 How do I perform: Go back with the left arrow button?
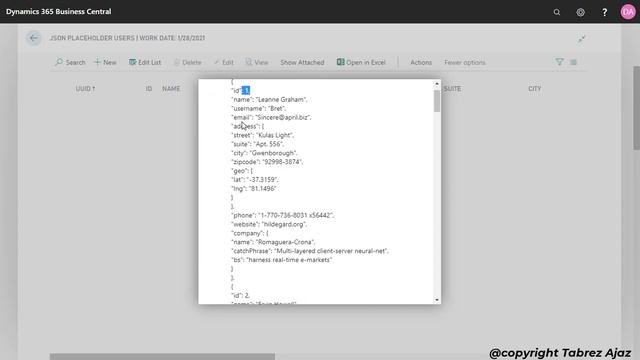point(34,38)
